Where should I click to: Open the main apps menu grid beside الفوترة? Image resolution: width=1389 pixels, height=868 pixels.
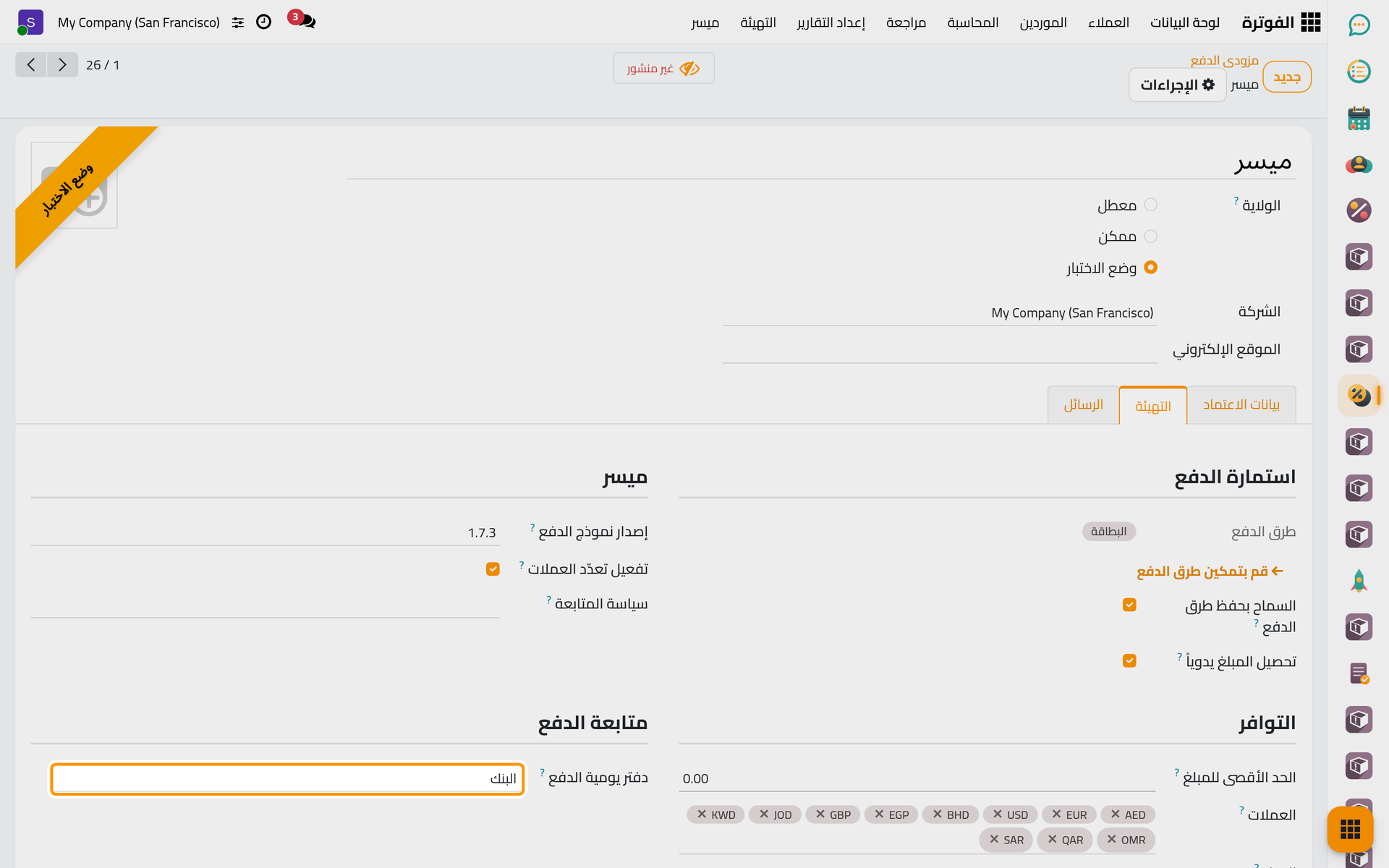tap(1310, 22)
